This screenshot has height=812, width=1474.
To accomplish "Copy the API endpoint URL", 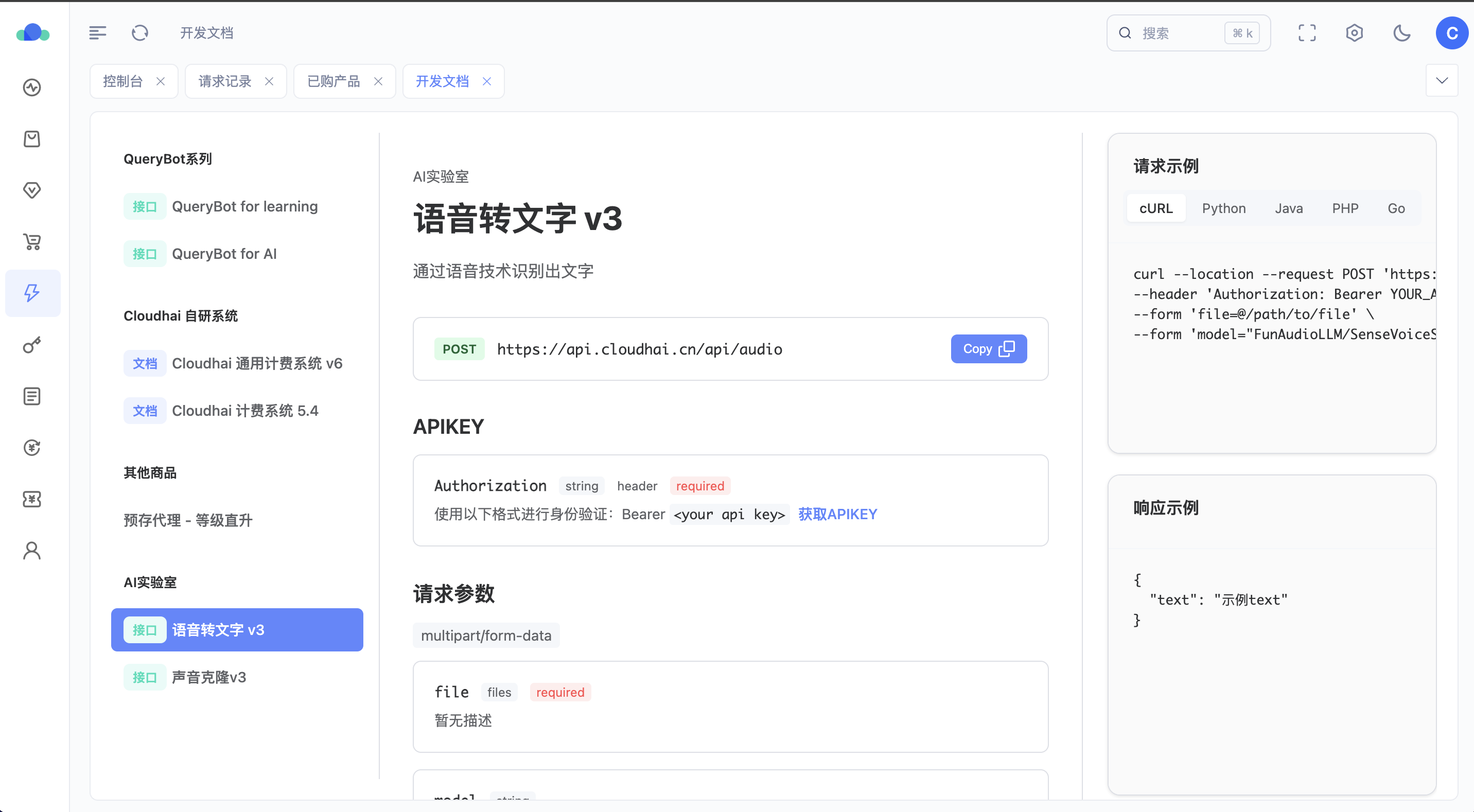I will (988, 349).
